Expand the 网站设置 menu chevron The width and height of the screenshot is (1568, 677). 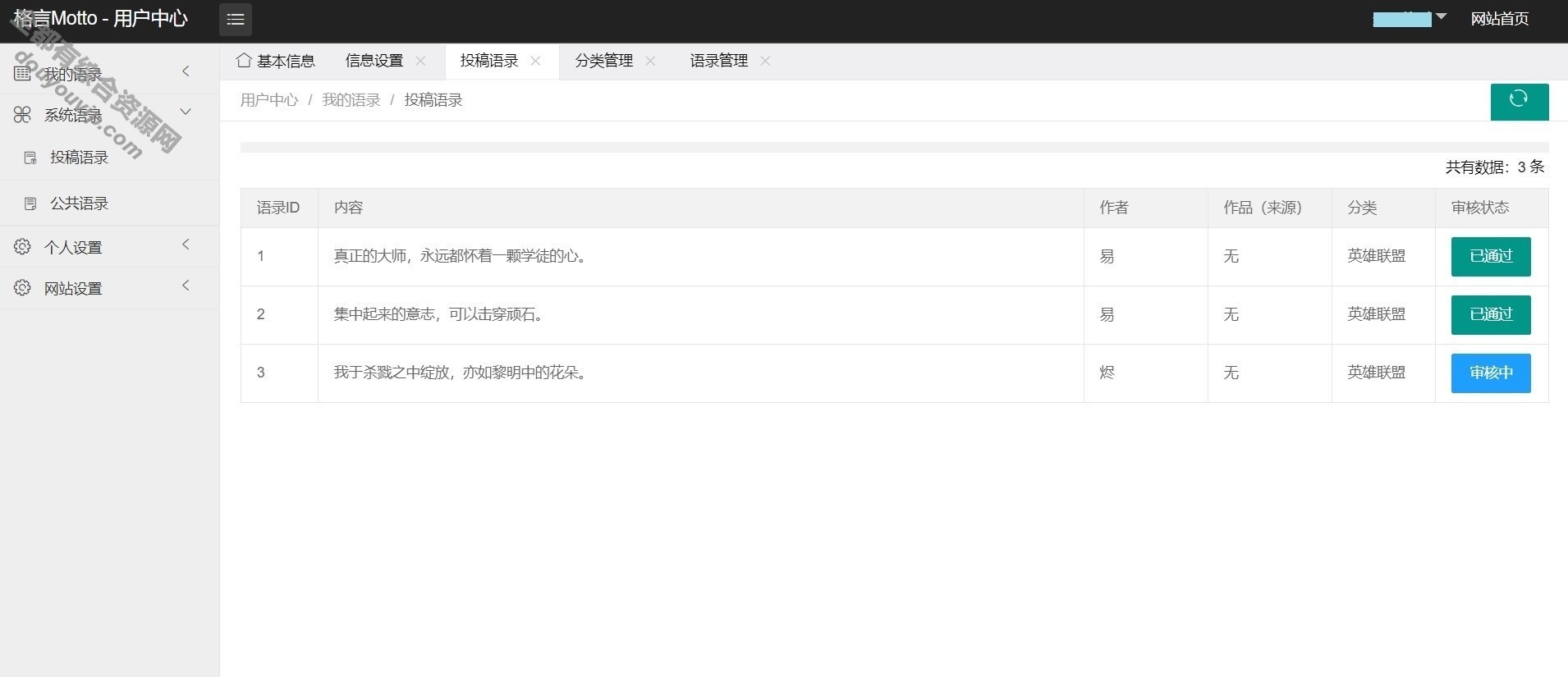pos(186,286)
